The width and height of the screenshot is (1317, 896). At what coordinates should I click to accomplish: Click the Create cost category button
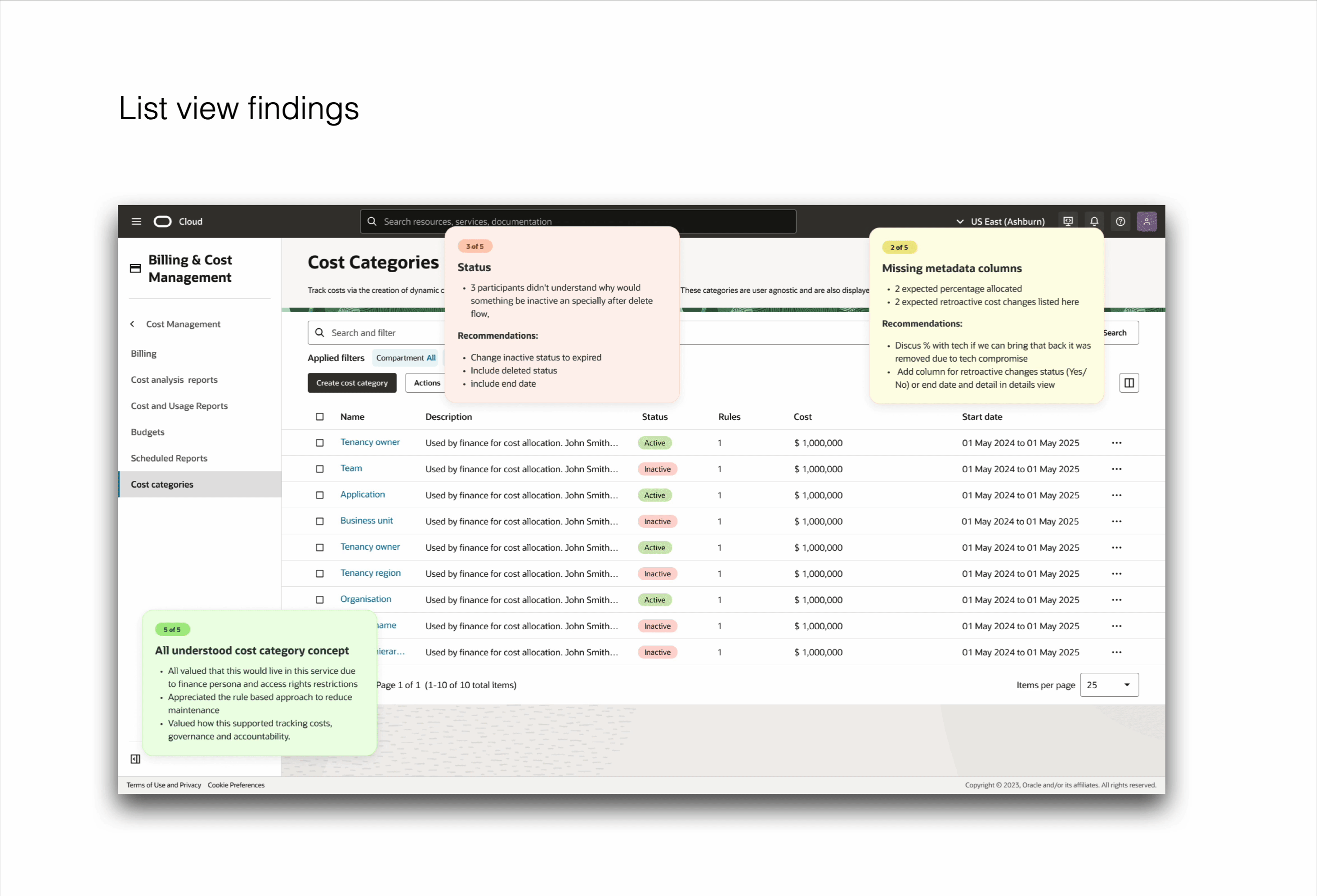tap(352, 383)
